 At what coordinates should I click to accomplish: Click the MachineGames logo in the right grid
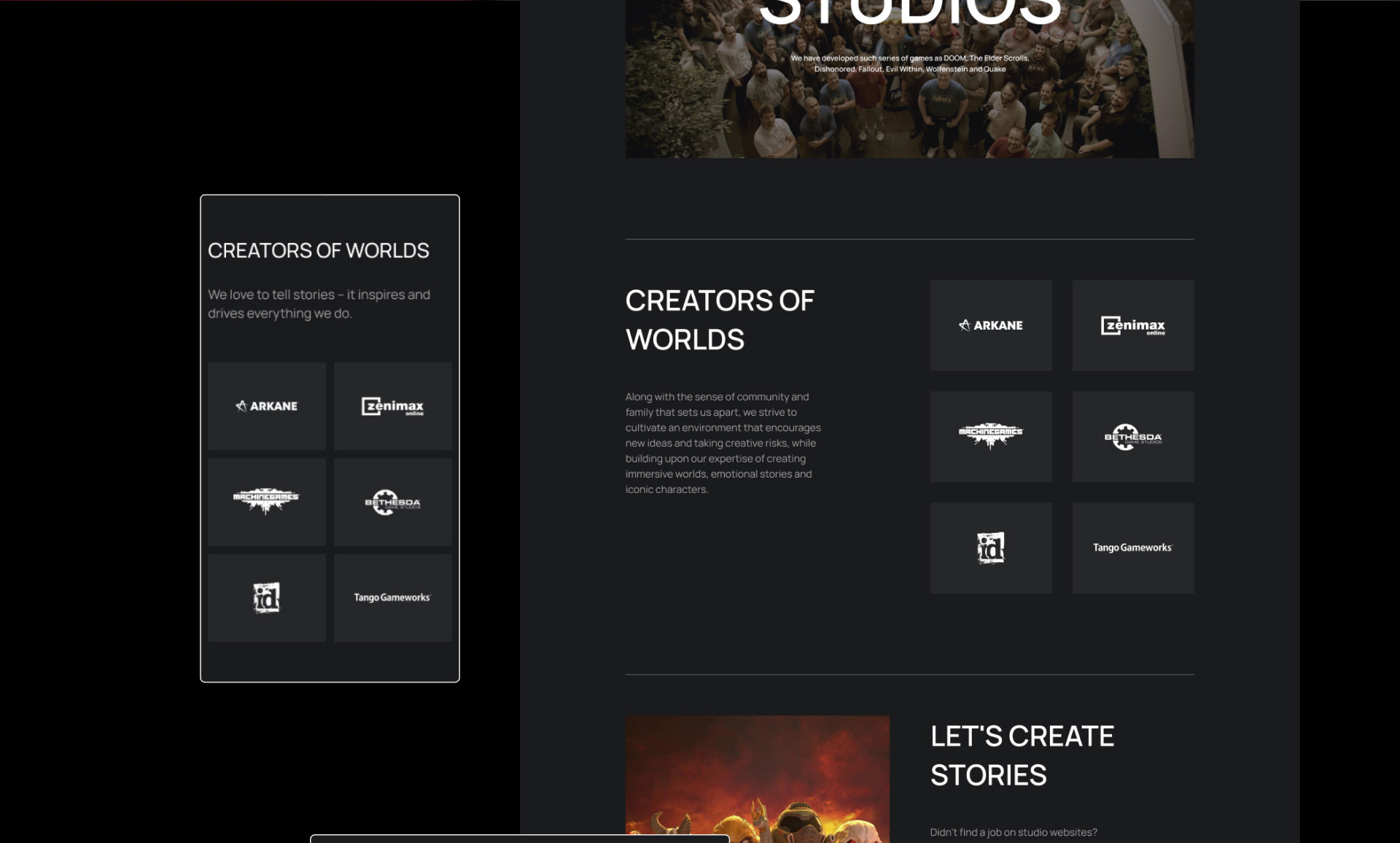pos(990,436)
